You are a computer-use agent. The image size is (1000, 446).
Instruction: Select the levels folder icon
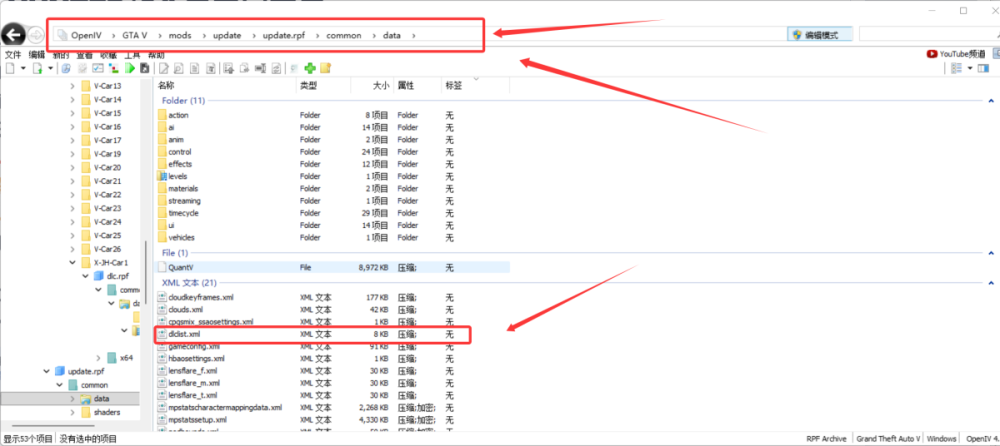[162, 176]
